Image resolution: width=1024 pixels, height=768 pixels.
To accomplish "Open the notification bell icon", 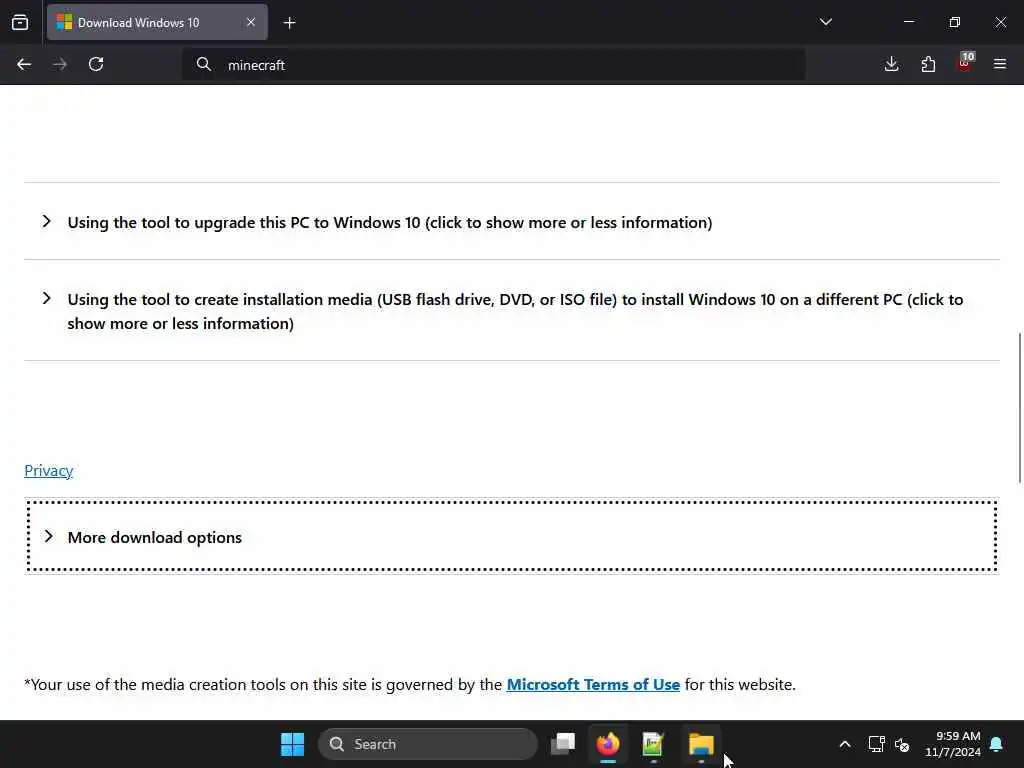I will click(x=997, y=744).
